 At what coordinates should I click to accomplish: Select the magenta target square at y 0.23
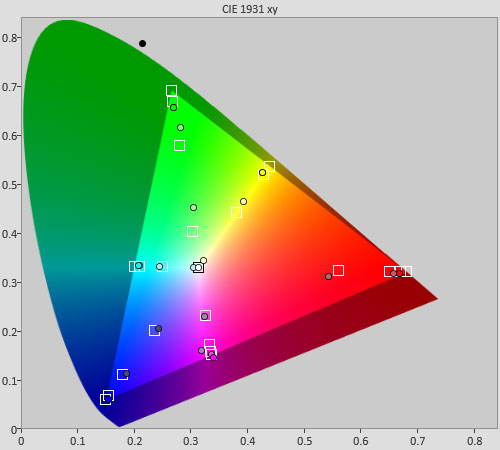[x=205, y=315]
